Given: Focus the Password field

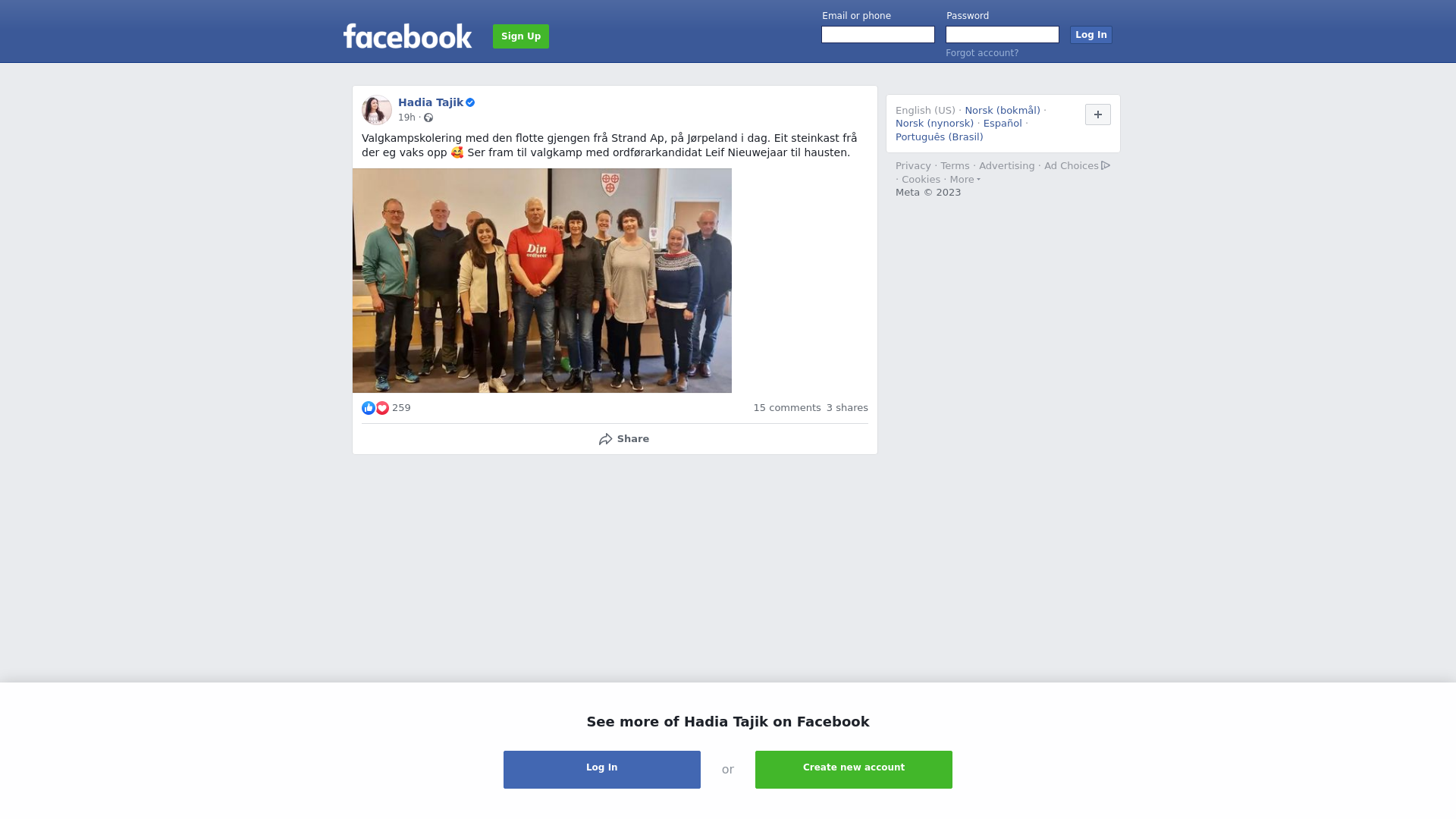Looking at the screenshot, I should 1003,35.
